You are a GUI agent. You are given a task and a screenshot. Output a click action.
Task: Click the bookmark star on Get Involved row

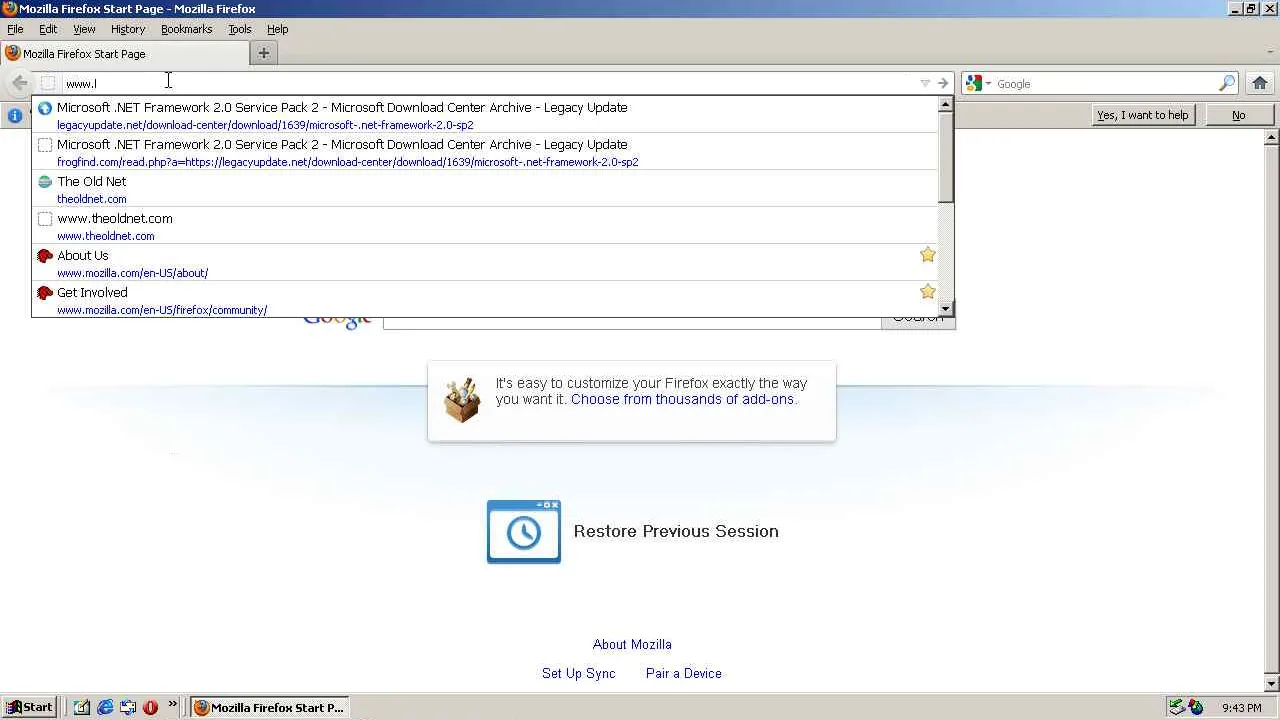click(x=928, y=292)
